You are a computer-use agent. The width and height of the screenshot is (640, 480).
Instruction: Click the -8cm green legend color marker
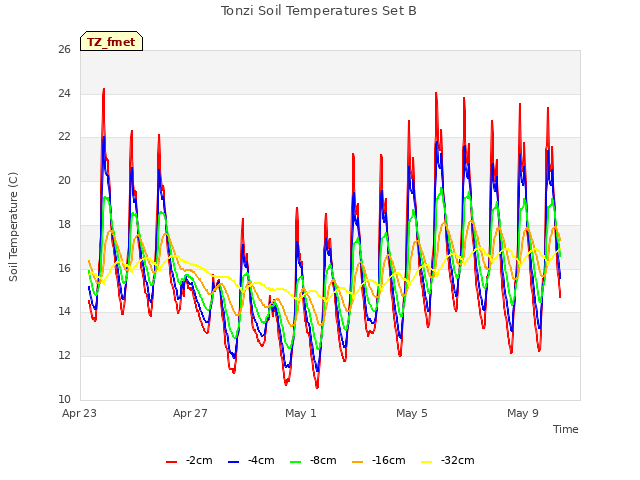click(296, 462)
